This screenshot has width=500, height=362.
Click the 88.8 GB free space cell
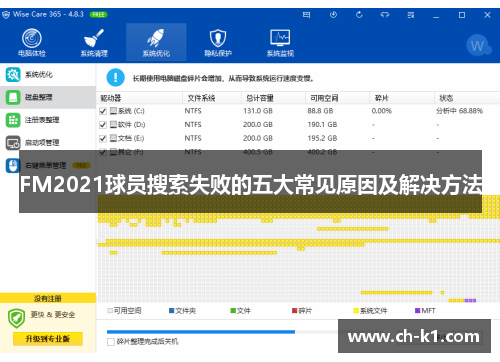click(320, 111)
